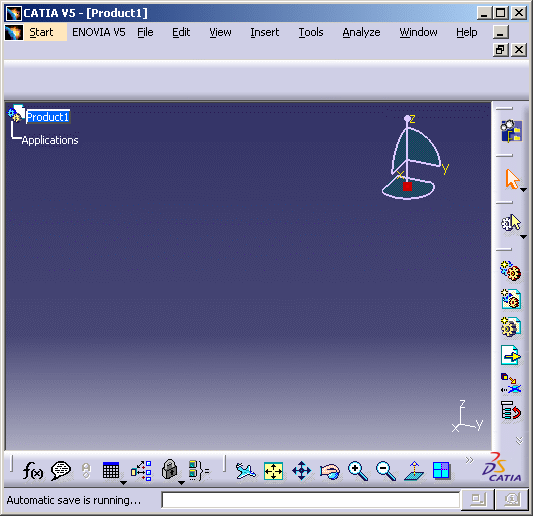Toggle the multi-view quad layout icon
This screenshot has width=533, height=516.
pos(441,471)
